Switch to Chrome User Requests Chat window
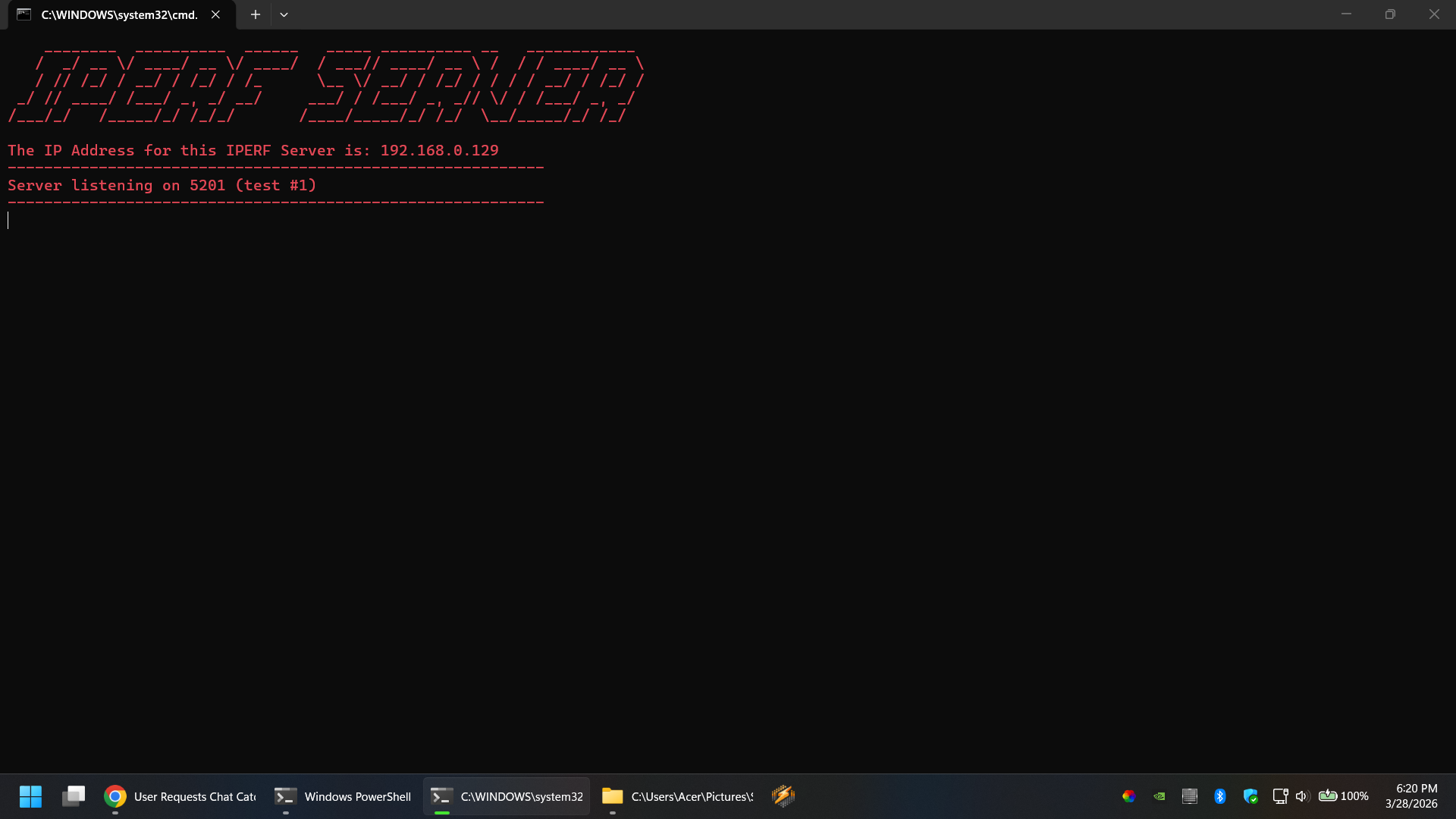The height and width of the screenshot is (819, 1456). 180,796
